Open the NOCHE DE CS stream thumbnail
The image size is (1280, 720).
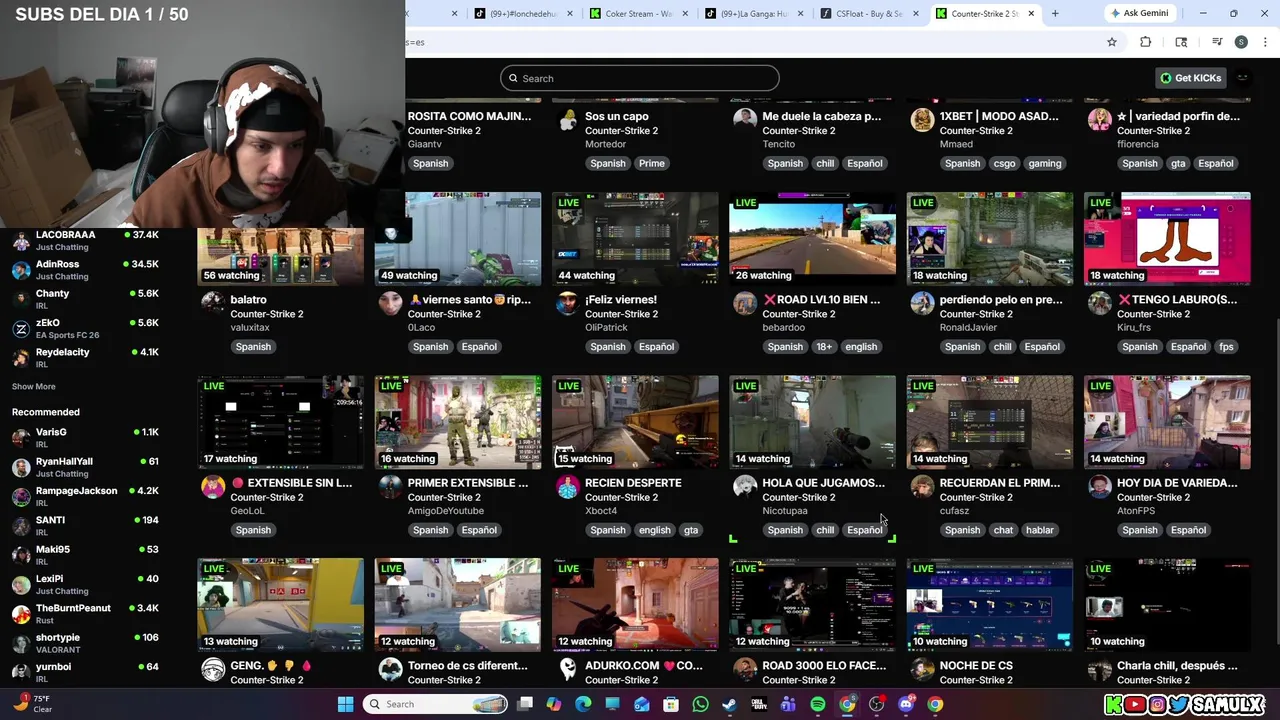coord(990,605)
